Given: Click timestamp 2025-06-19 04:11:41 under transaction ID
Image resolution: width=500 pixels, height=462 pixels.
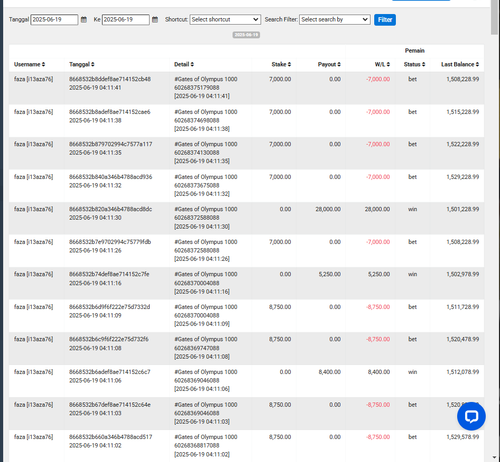Looking at the screenshot, I should [x=95, y=88].
